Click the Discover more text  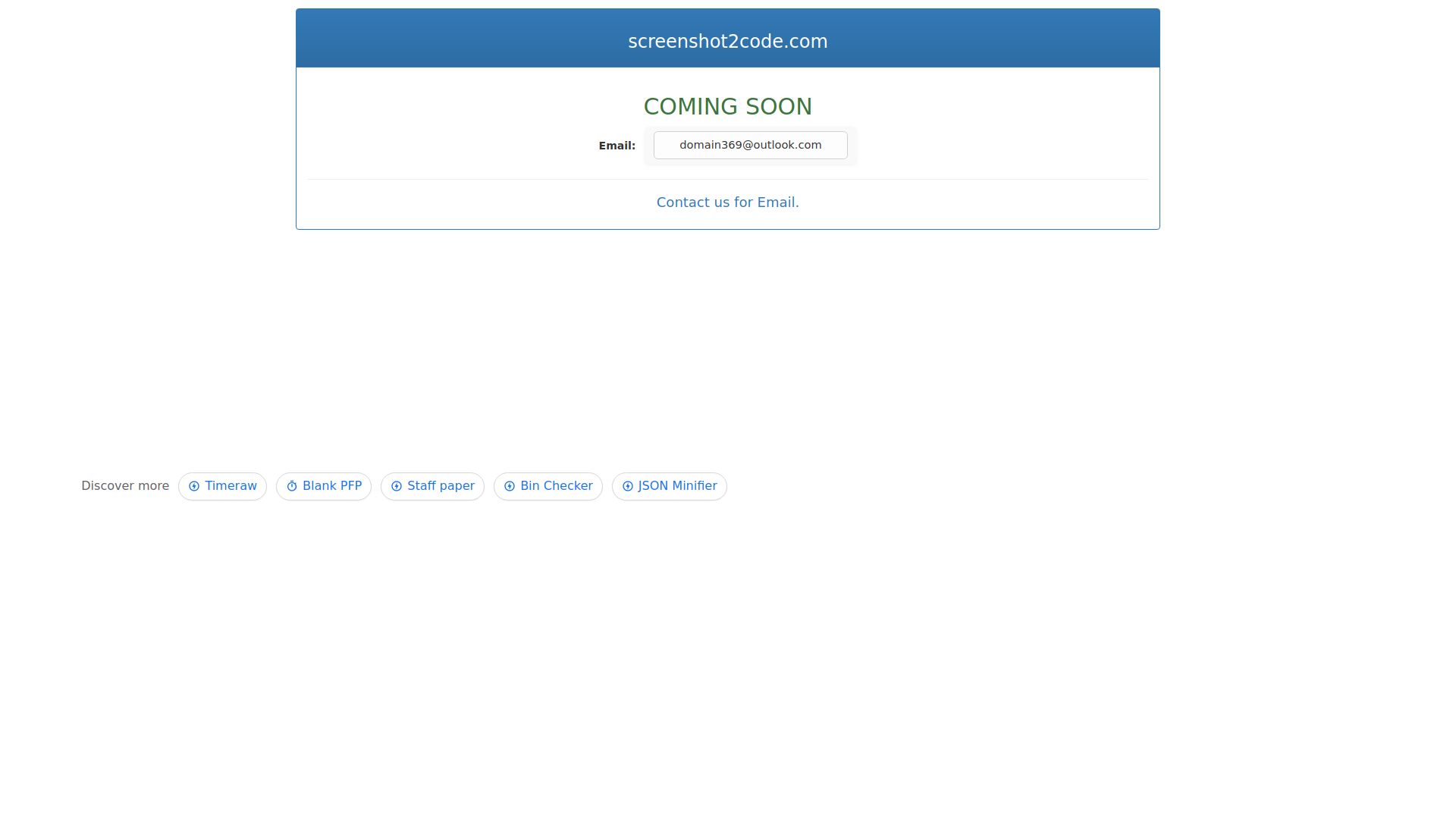click(125, 485)
